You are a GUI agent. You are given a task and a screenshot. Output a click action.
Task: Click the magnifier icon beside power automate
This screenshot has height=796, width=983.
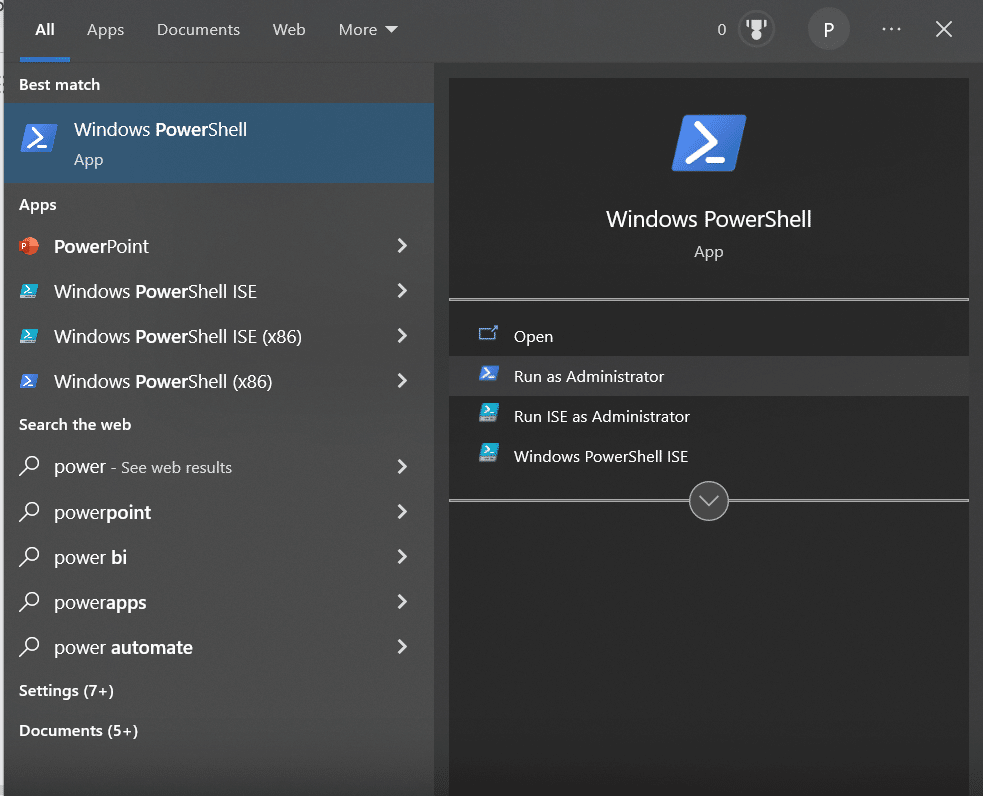(29, 647)
